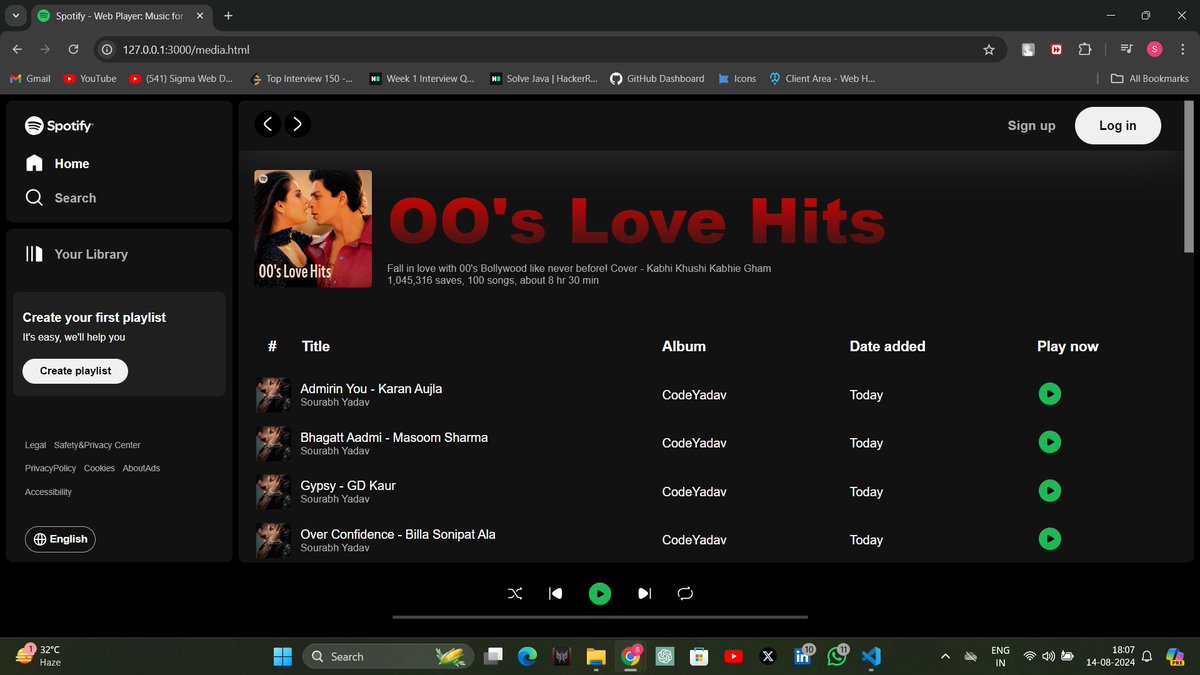Click the Admirin You track thumbnail
The height and width of the screenshot is (675, 1200).
[x=274, y=394]
